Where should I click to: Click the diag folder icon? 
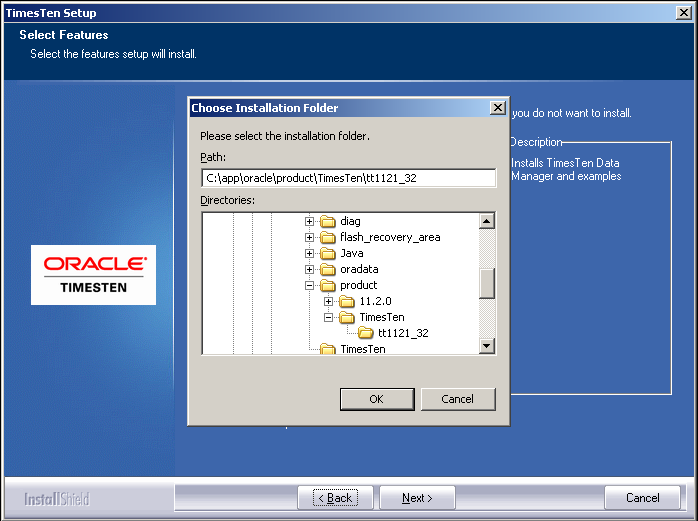pyautogui.click(x=328, y=221)
